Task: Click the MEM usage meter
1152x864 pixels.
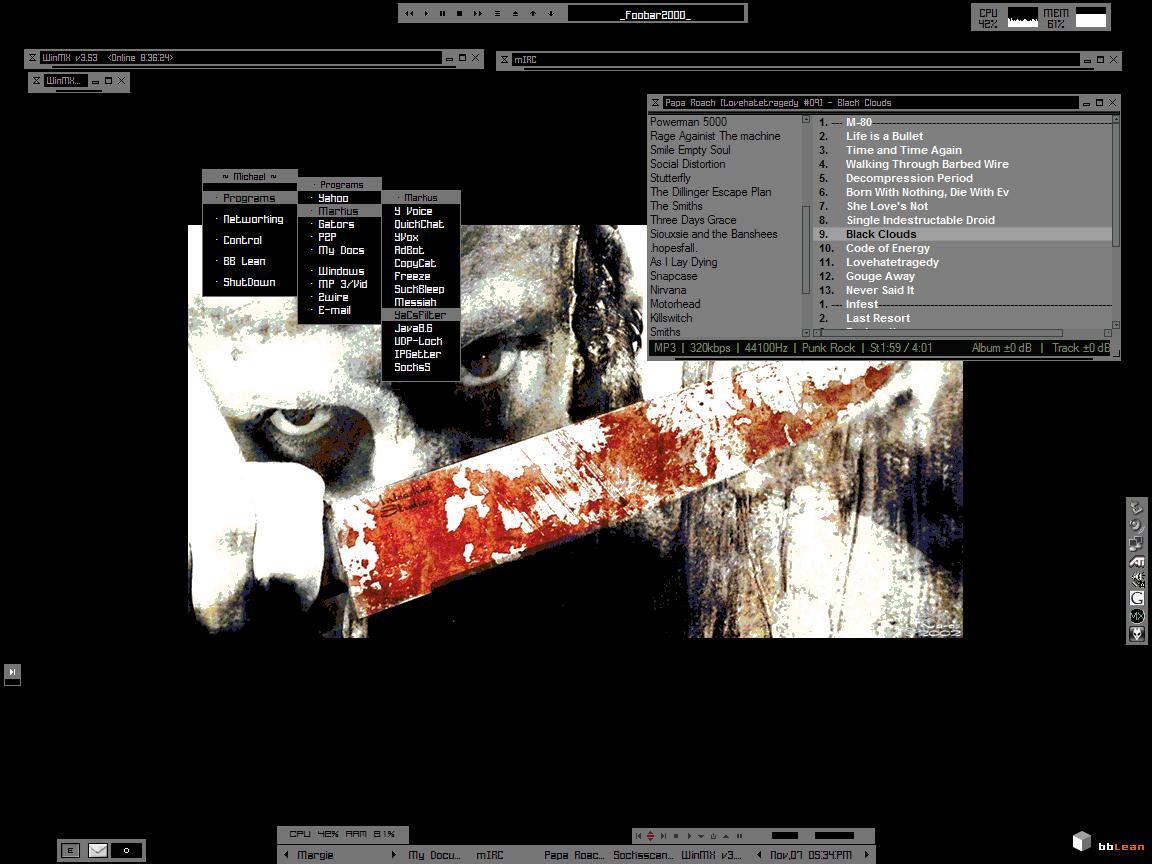Action: [1091, 18]
